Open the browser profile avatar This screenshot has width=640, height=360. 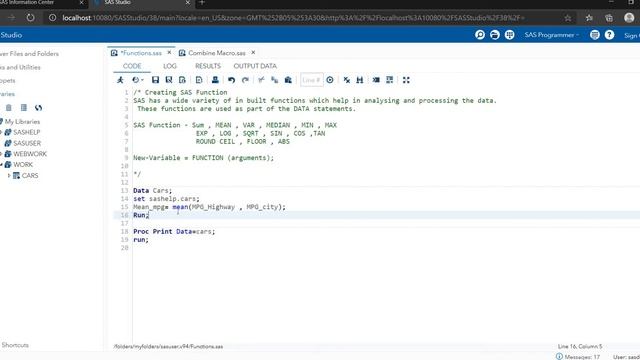629,18
